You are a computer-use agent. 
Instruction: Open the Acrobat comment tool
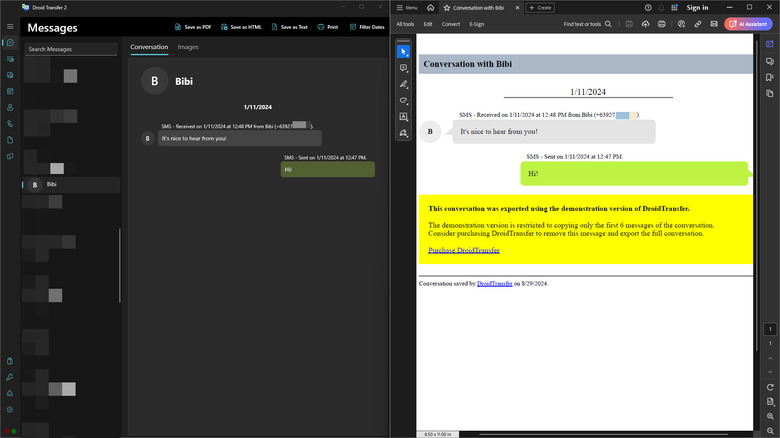click(404, 68)
